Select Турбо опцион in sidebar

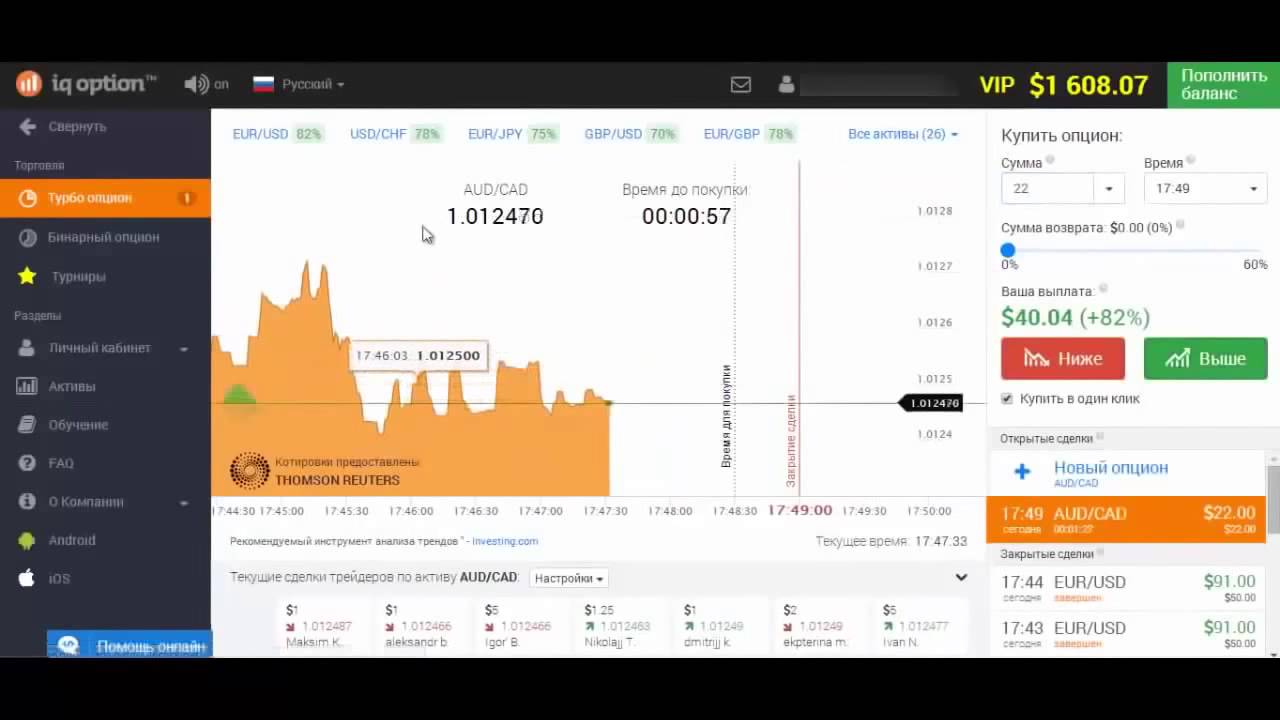point(105,198)
